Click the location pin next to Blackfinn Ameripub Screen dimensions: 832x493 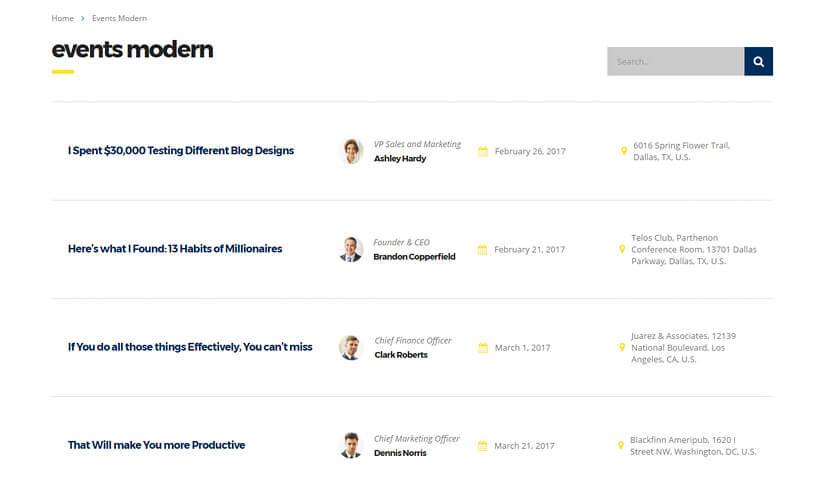coord(621,446)
